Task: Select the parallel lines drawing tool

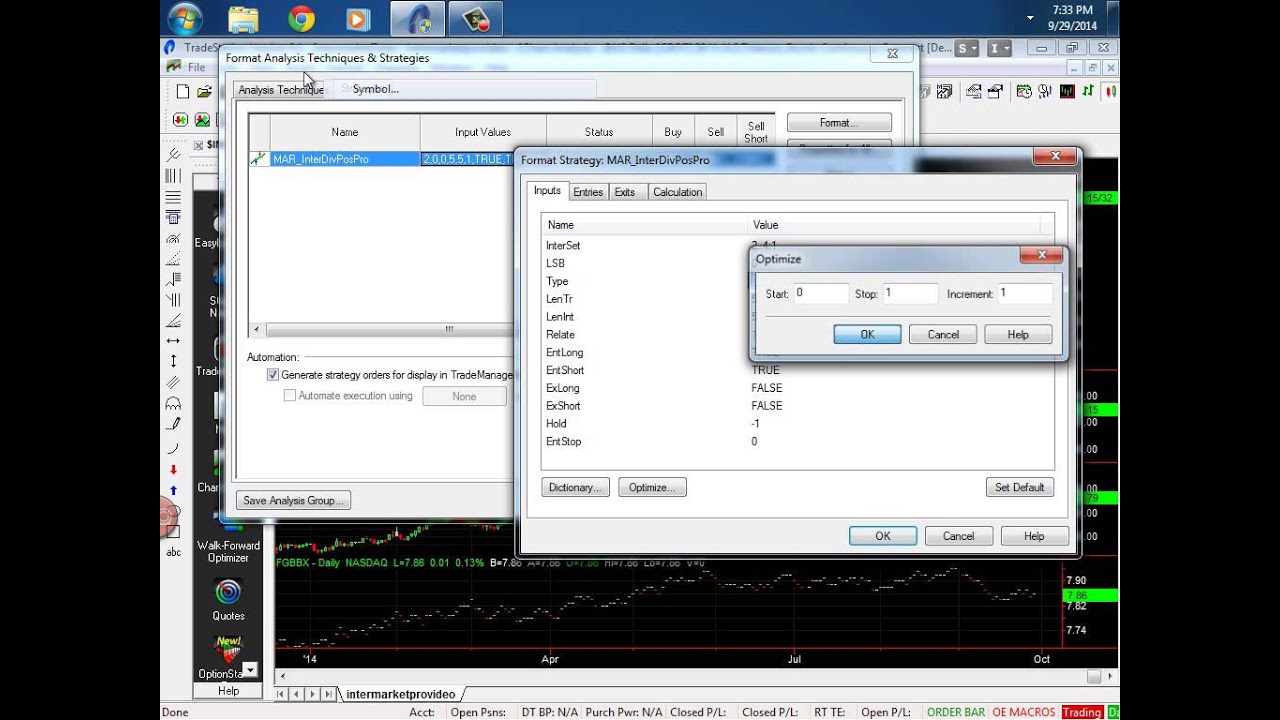Action: (173, 382)
